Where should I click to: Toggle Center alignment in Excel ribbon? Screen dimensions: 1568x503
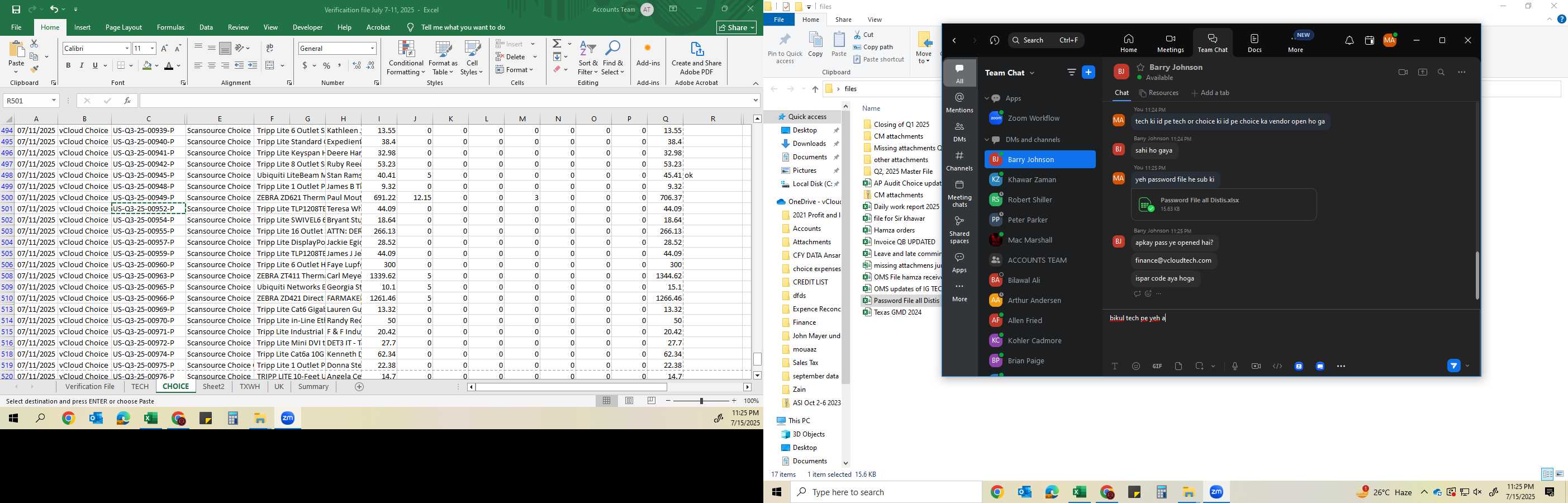[211, 65]
